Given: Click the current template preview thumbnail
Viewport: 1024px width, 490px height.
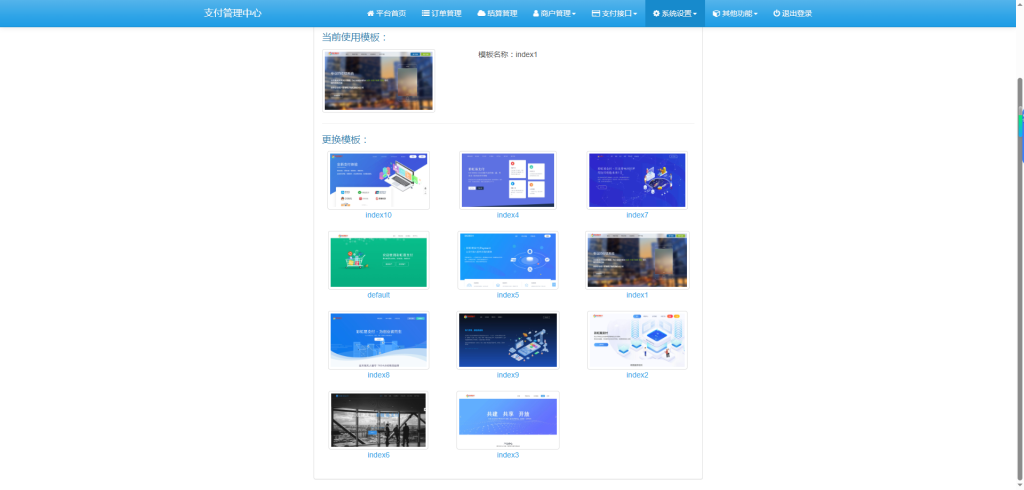Looking at the screenshot, I should [x=379, y=80].
